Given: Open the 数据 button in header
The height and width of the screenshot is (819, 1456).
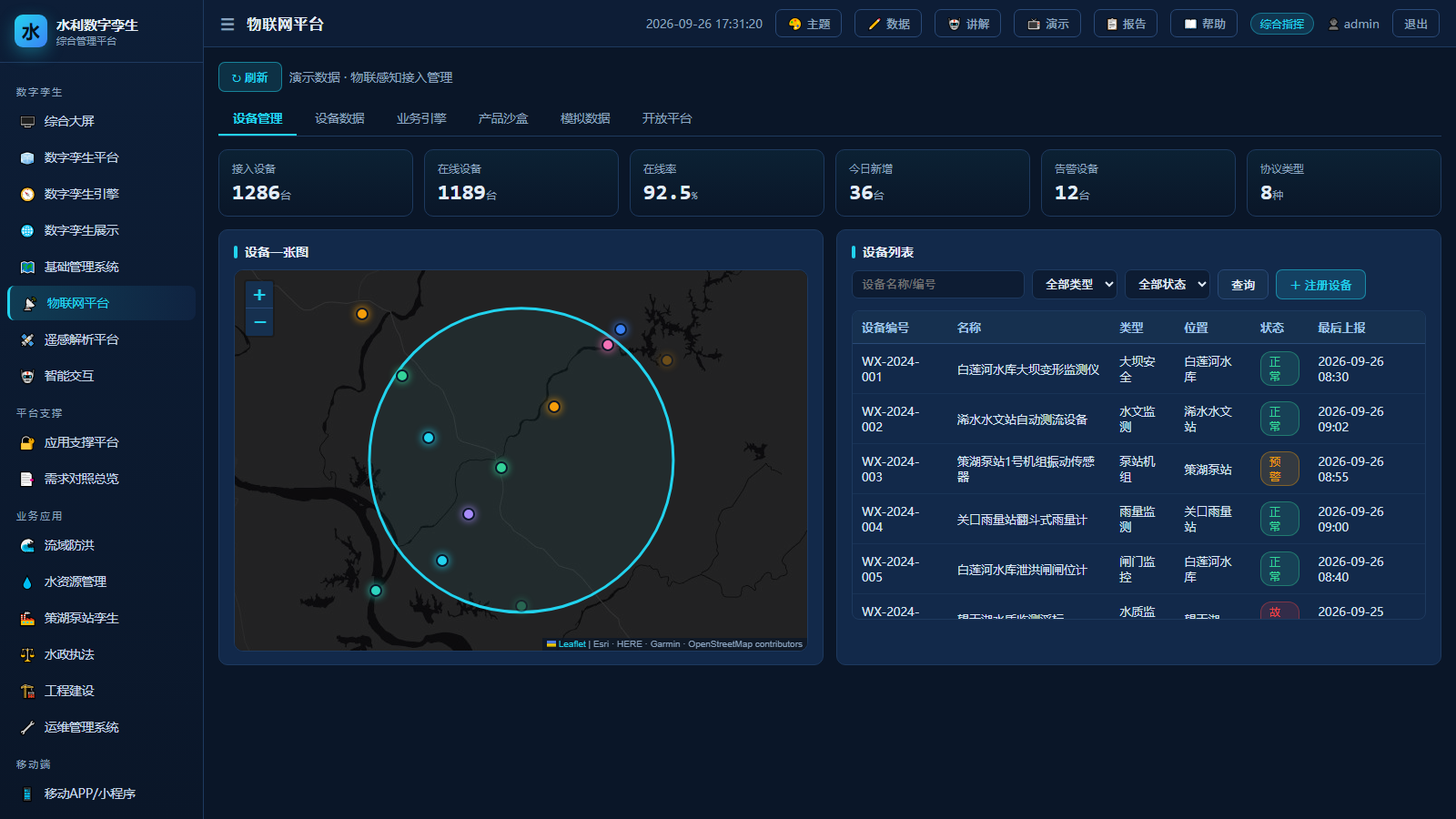Looking at the screenshot, I should [x=888, y=24].
